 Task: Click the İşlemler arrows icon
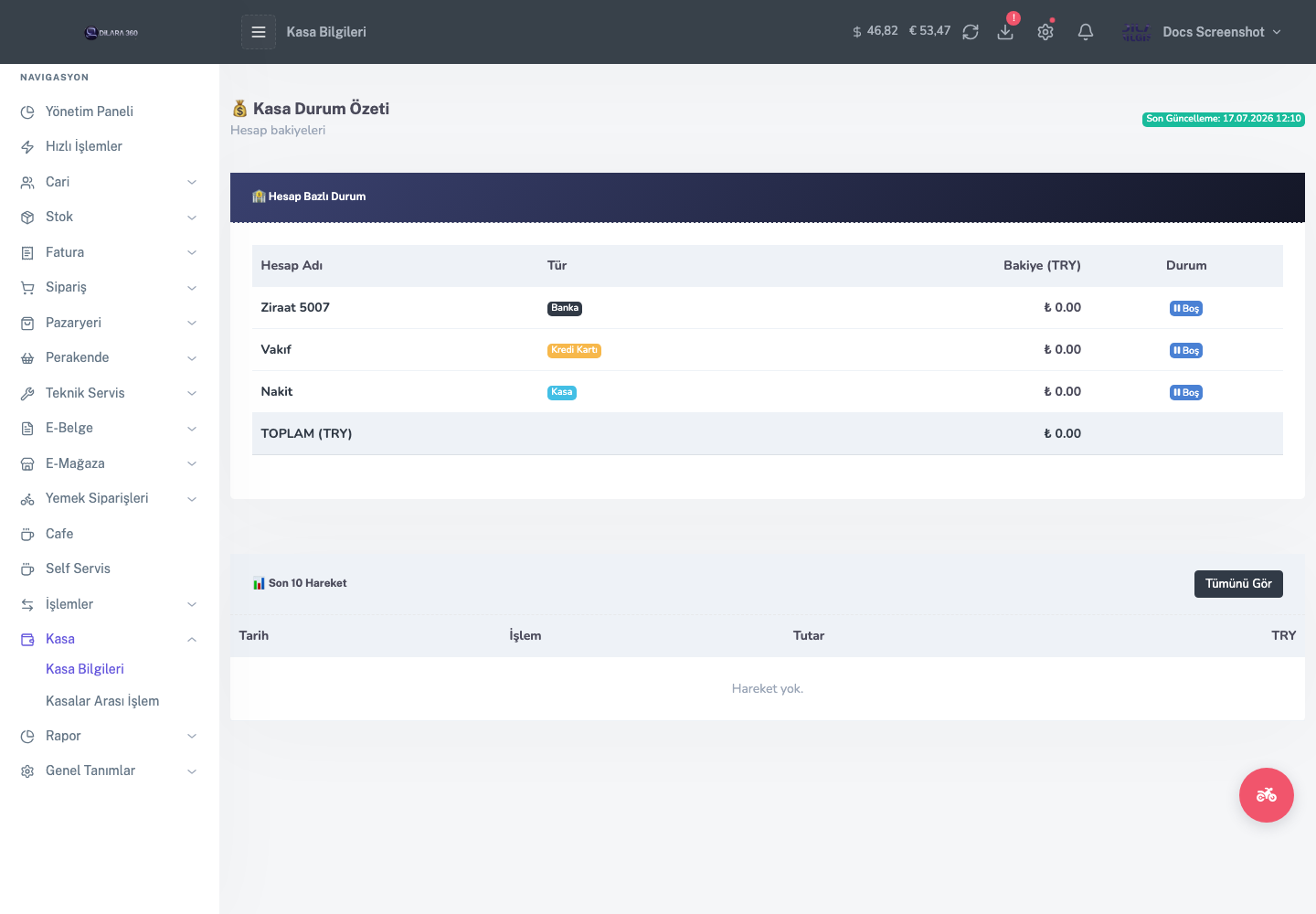(x=27, y=604)
